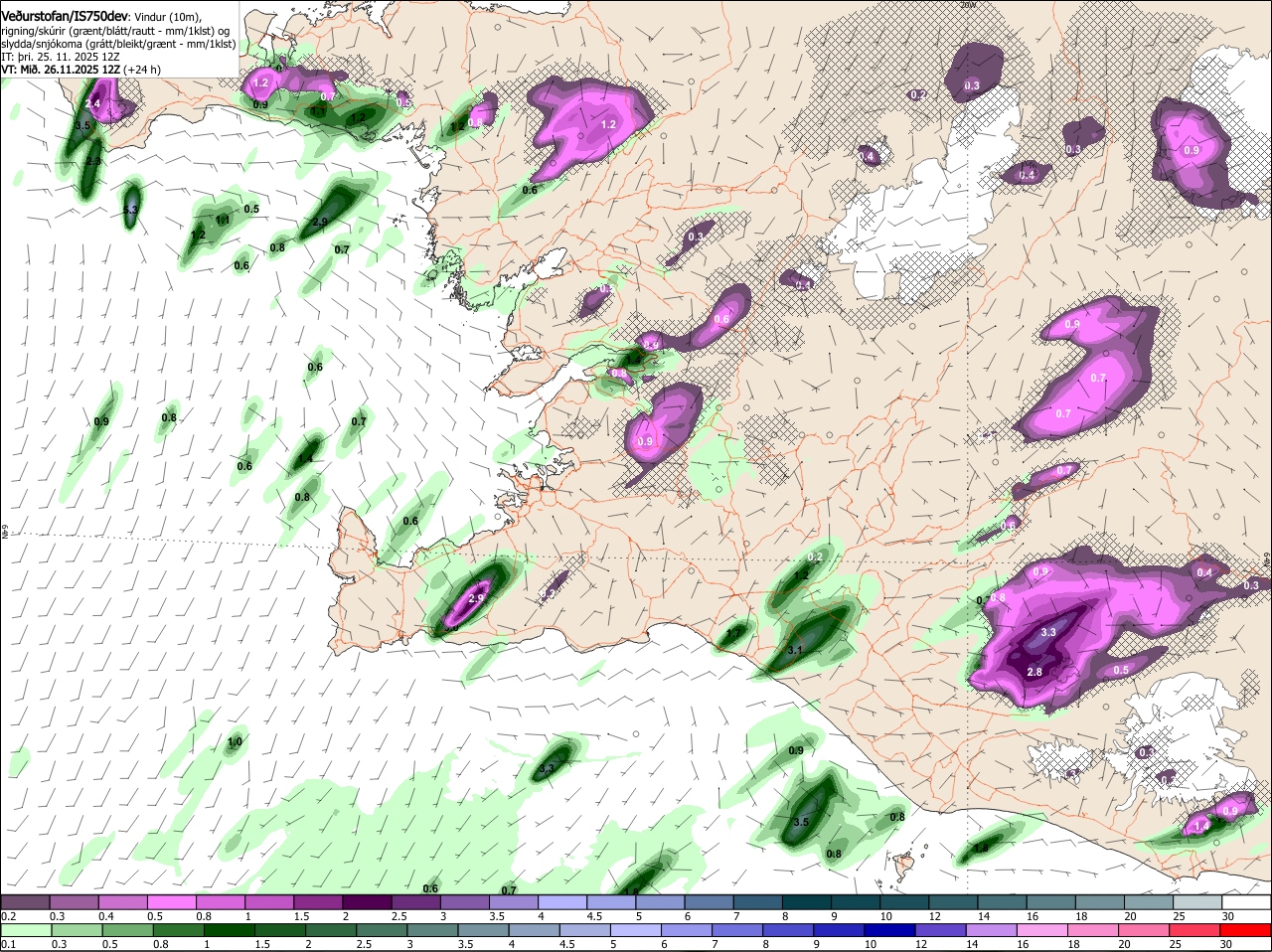Screen dimensions: 1272x952
Task: Select the top legend swatch between 0.2 and 0.3
Action: [25, 902]
